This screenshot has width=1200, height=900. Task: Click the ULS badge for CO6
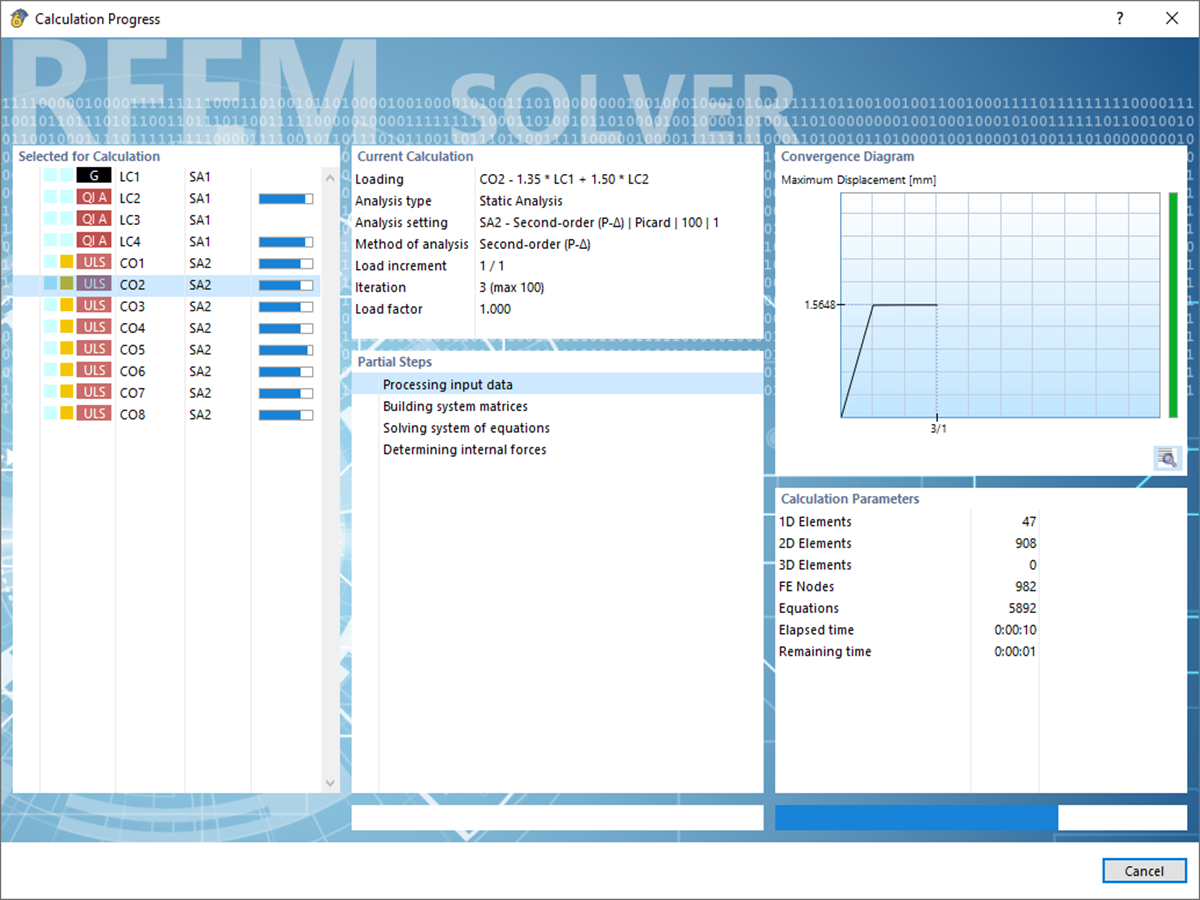94,371
